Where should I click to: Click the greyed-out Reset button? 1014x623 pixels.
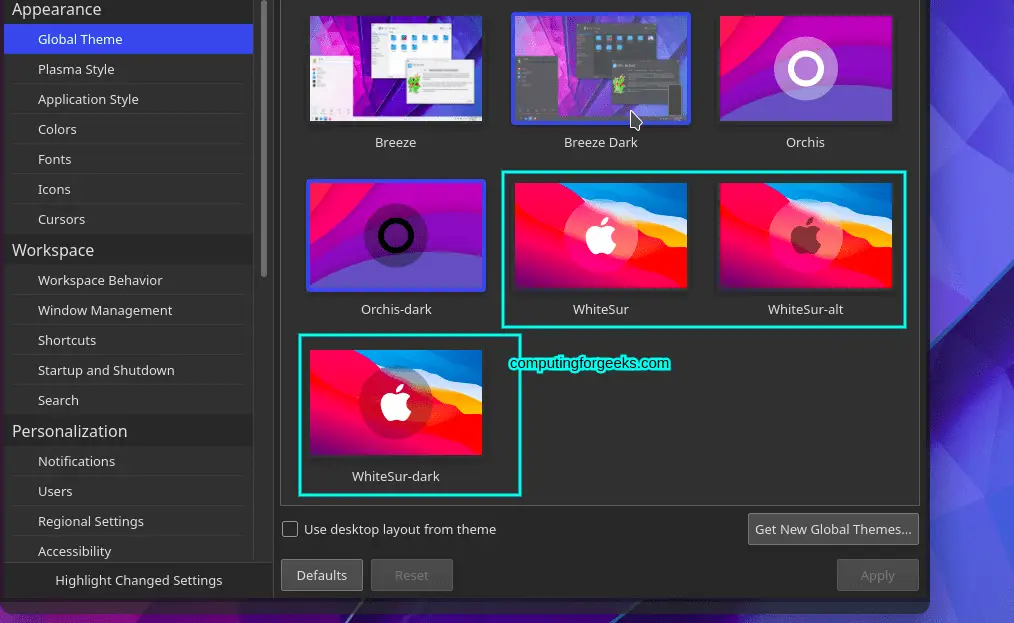pos(411,575)
